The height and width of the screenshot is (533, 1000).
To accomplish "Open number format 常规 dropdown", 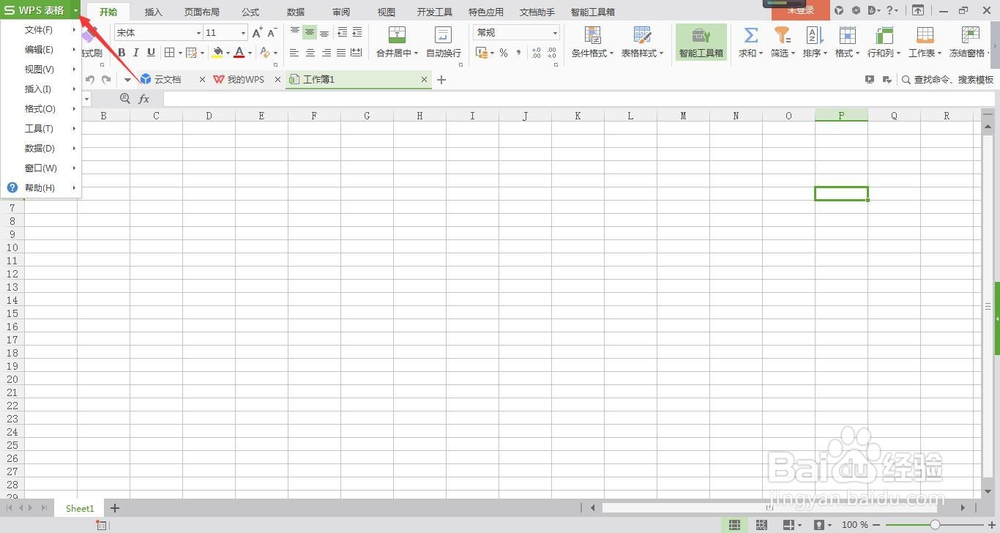I will [x=555, y=33].
